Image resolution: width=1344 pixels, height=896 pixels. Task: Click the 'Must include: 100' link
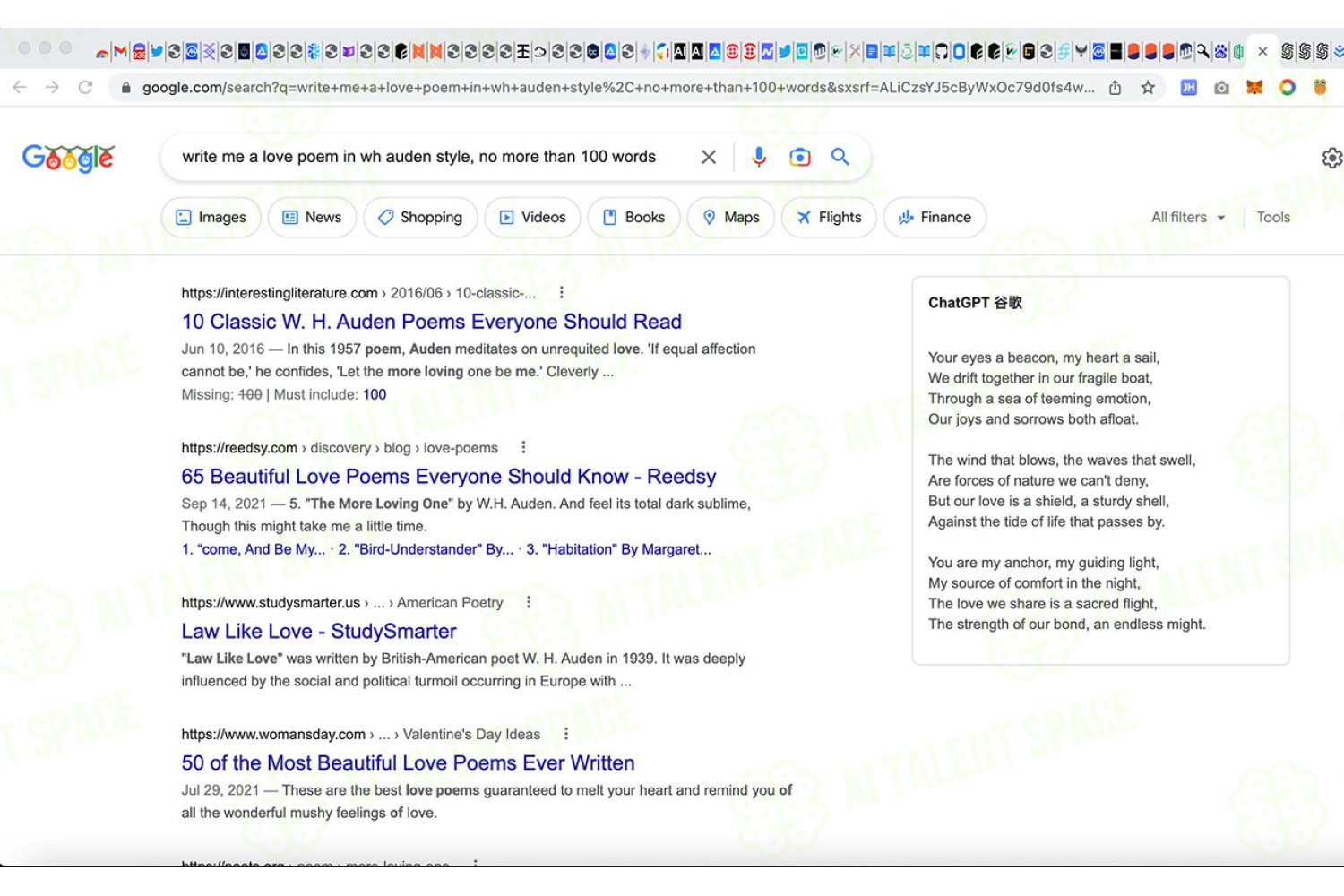(375, 394)
